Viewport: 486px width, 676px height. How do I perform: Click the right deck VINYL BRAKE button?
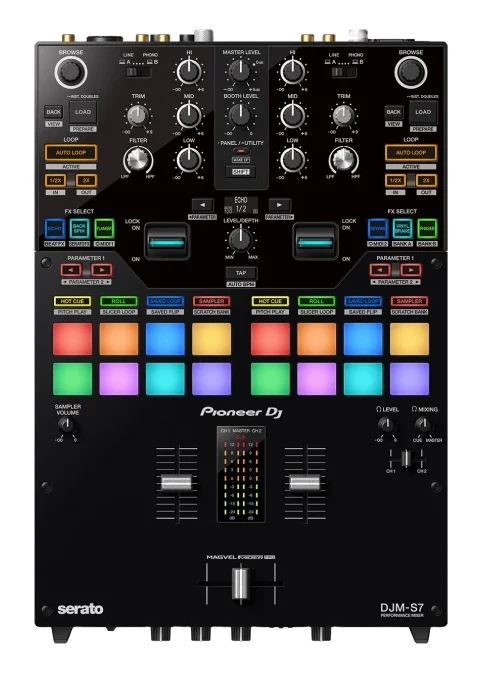[402, 228]
